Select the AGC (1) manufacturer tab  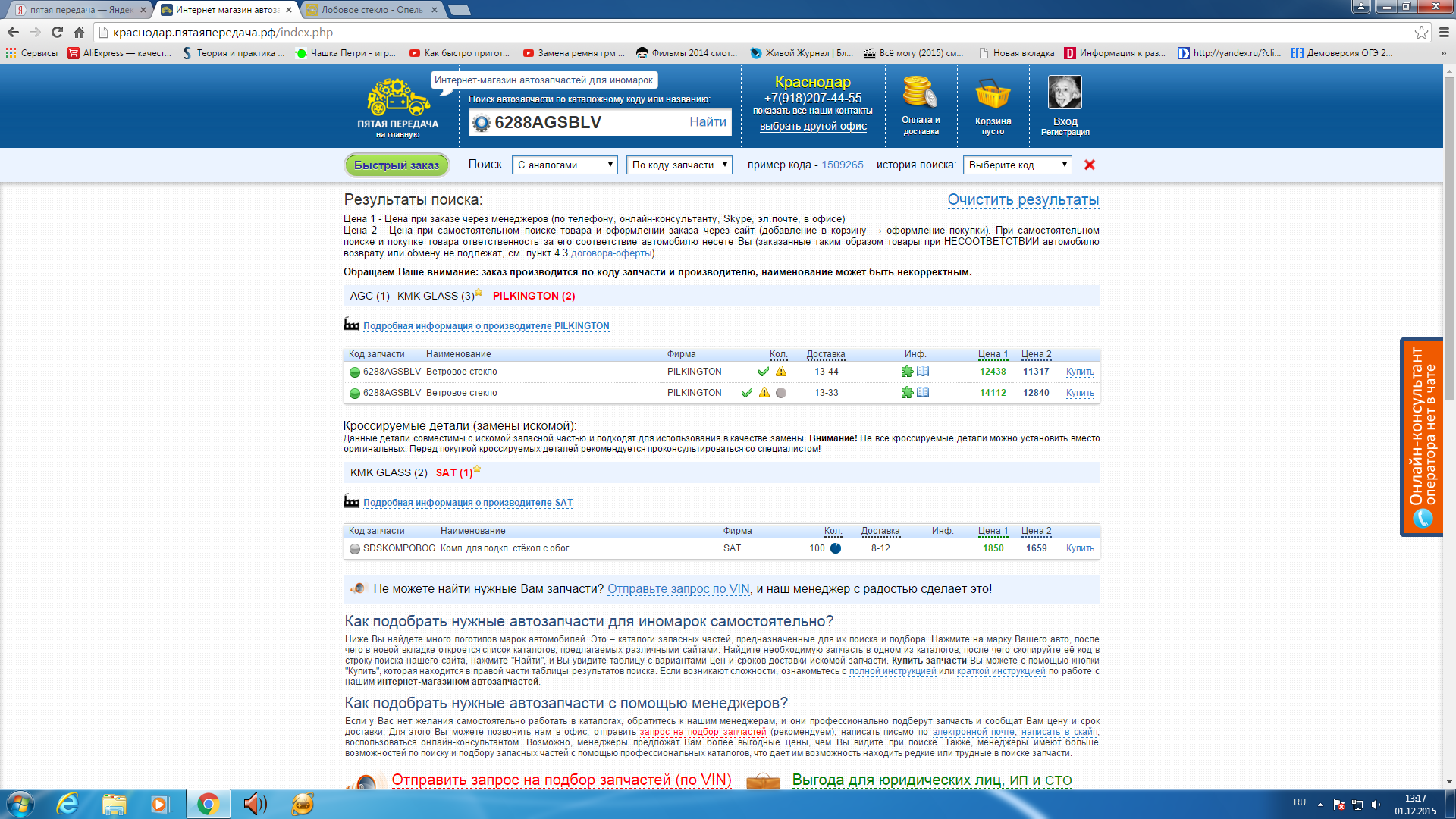[369, 296]
